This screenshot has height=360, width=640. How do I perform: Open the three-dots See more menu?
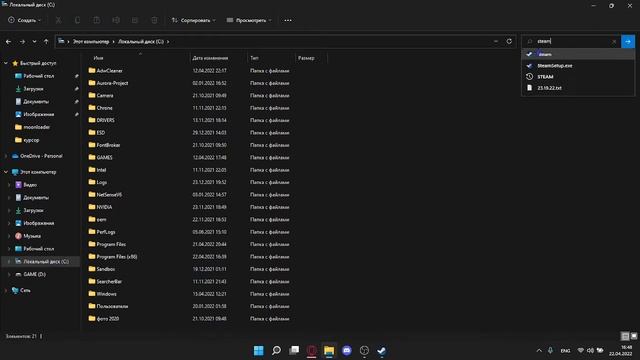[288, 20]
